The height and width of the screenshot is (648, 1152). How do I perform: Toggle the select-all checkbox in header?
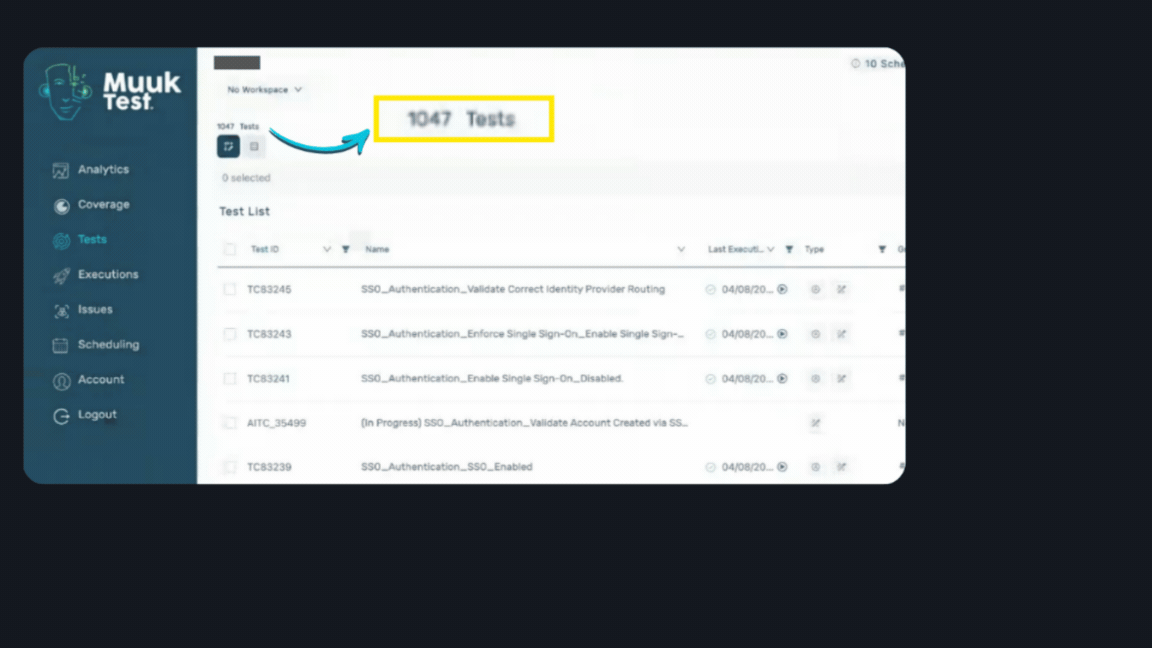tap(230, 249)
